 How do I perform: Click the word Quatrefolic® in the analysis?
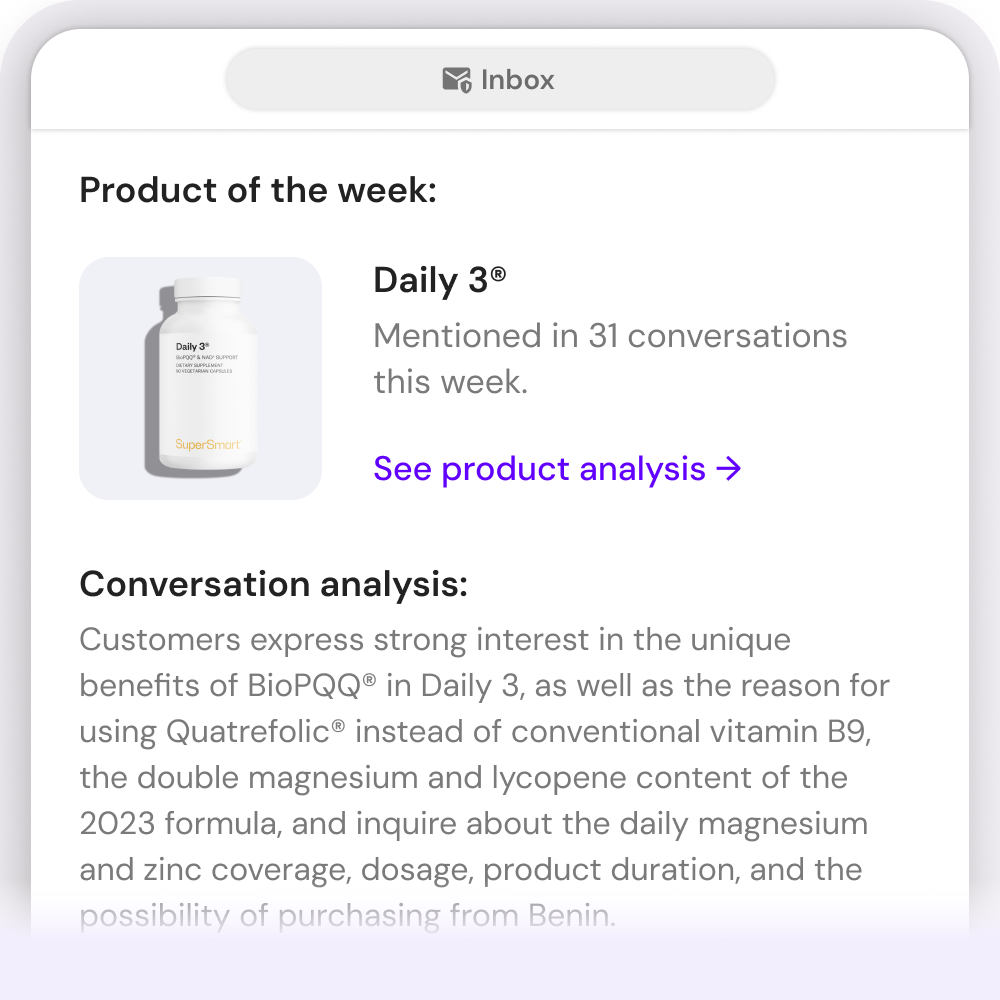(255, 731)
